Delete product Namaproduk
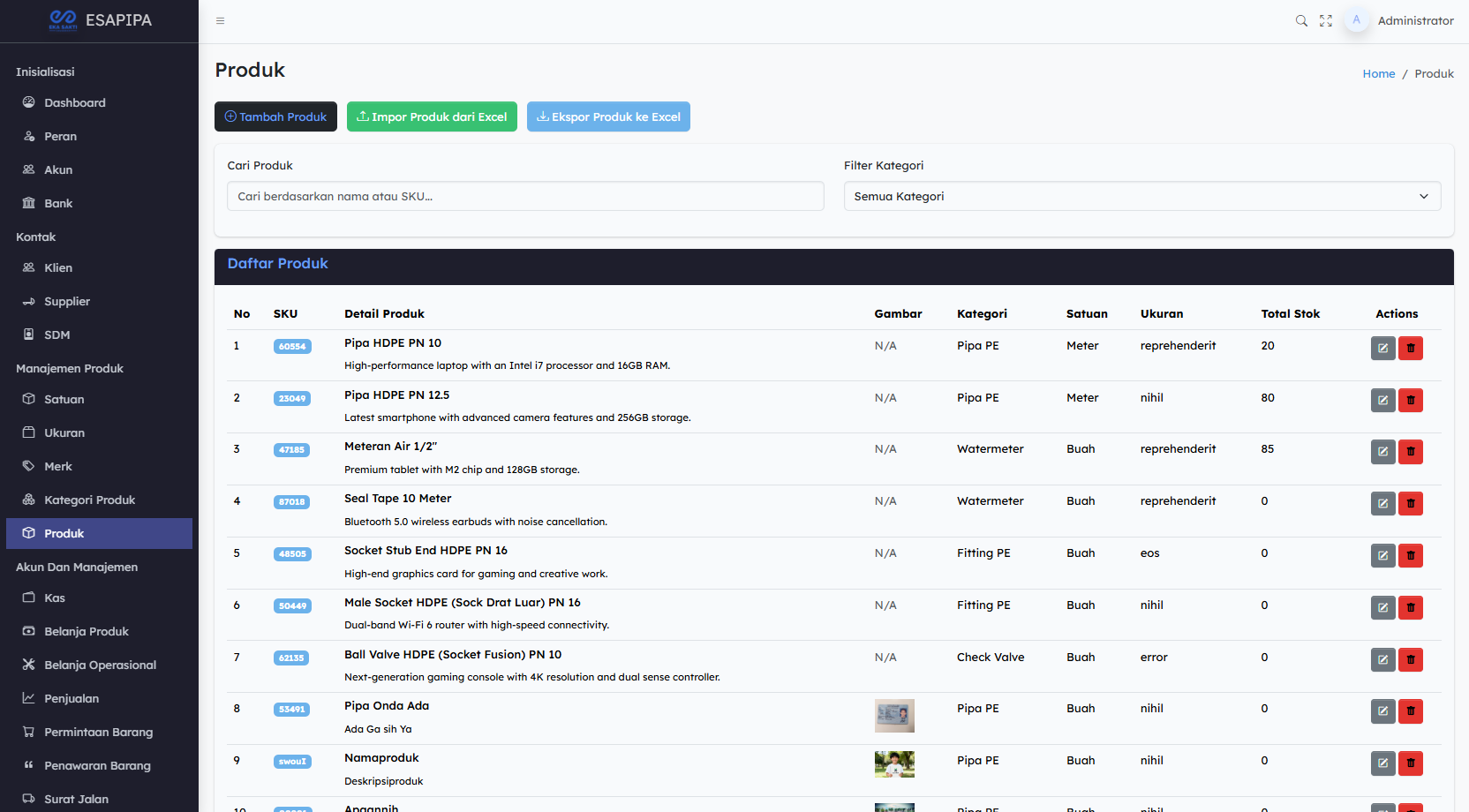The width and height of the screenshot is (1469, 812). tap(1411, 763)
